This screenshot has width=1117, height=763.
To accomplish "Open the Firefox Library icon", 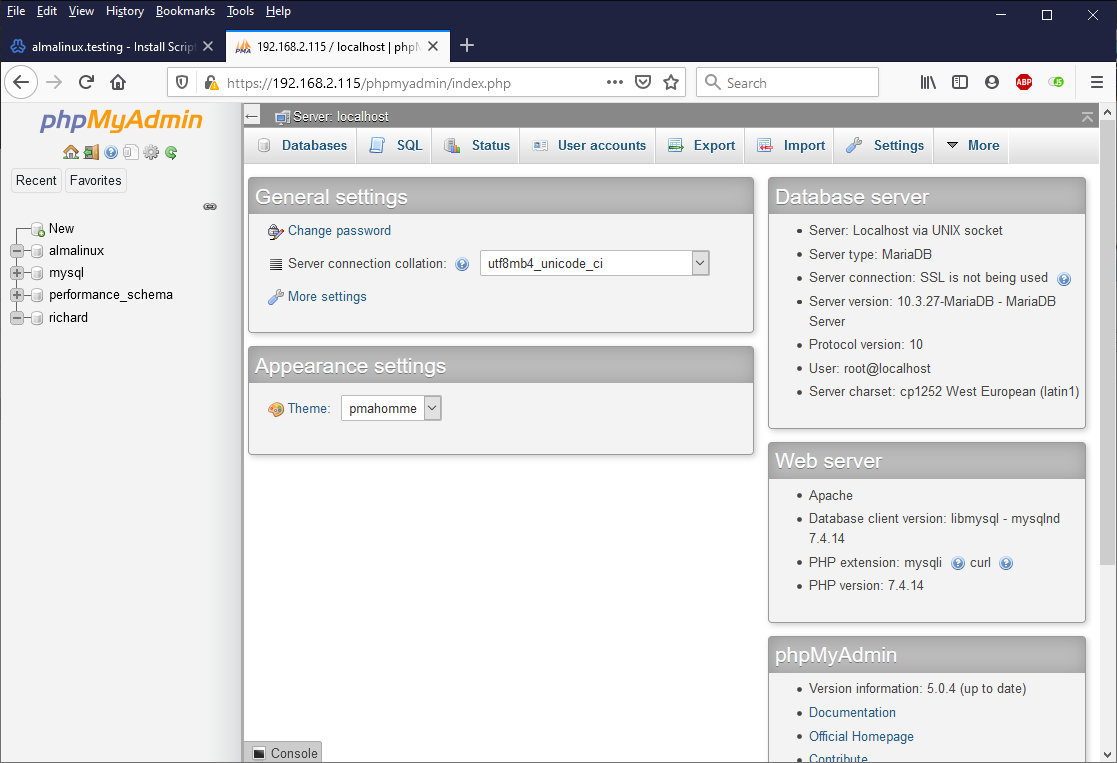I will tap(928, 83).
